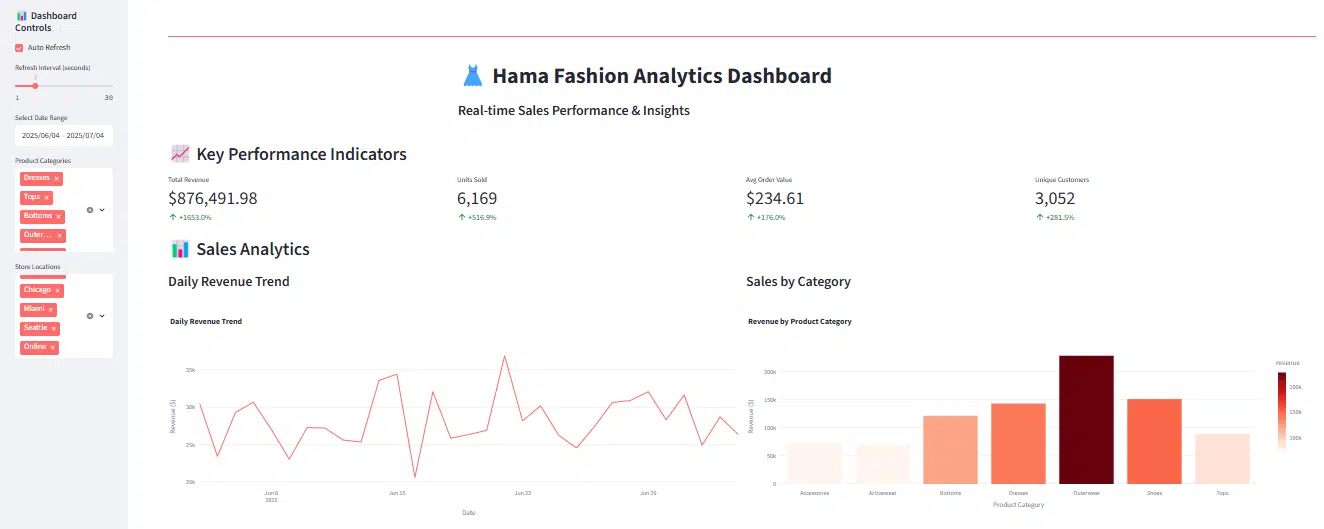This screenshot has height=529, width=1324.
Task: Remove the Miami store tag
Action: coord(51,309)
